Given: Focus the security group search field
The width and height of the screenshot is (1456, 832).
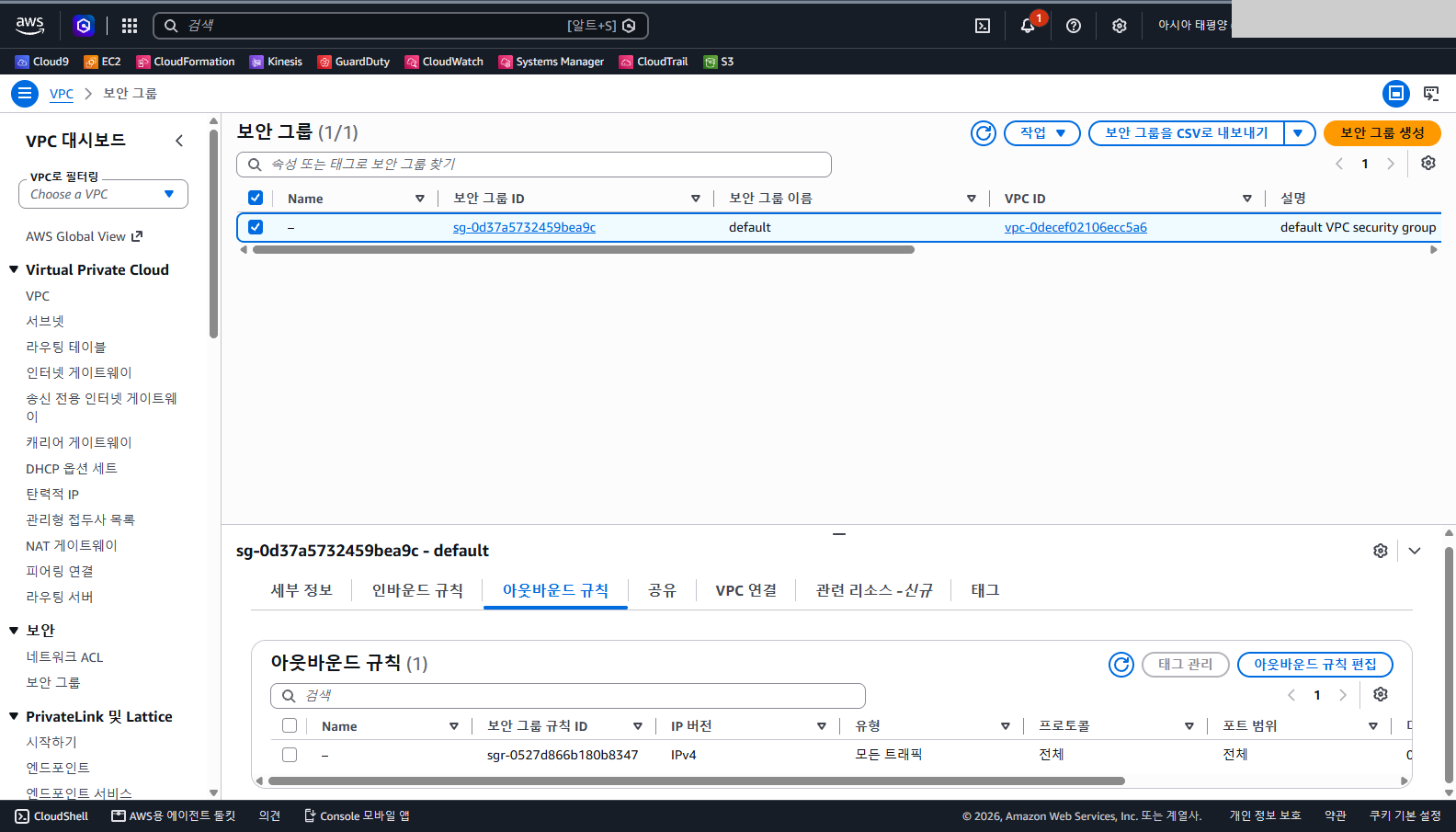Looking at the screenshot, I should pos(534,165).
